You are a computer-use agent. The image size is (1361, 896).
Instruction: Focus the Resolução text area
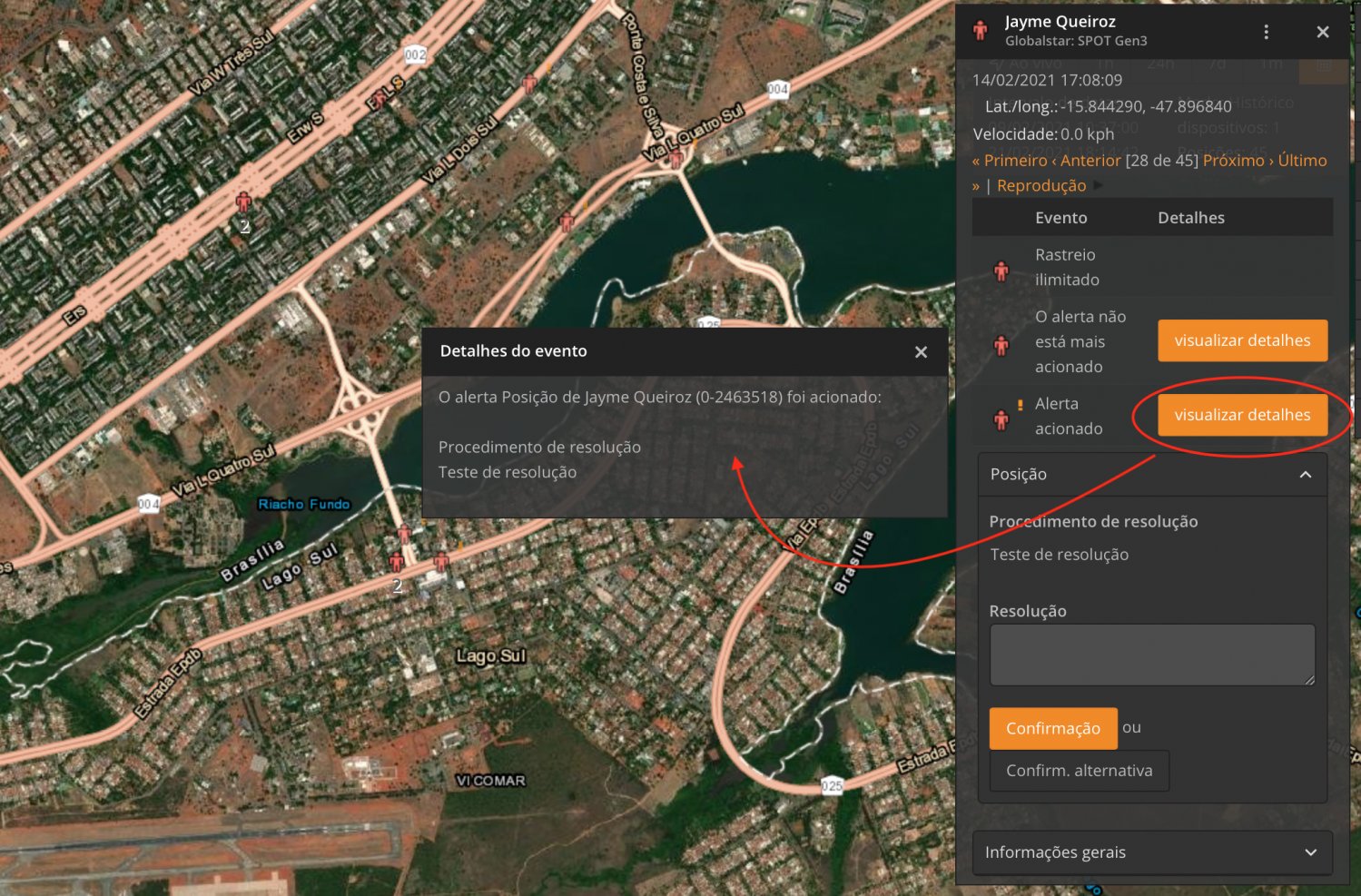pos(1151,655)
